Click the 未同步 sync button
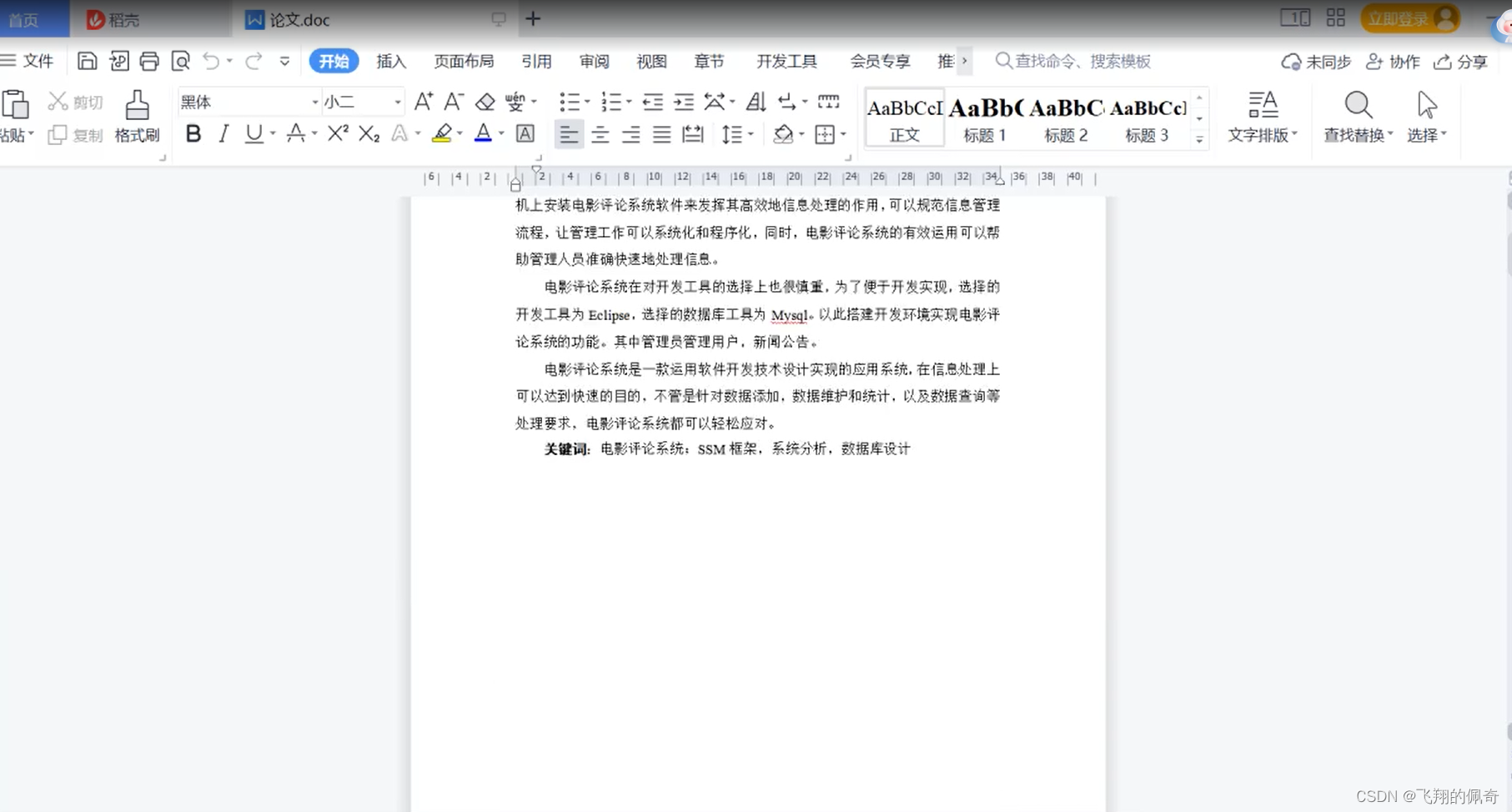Image resolution: width=1512 pixels, height=812 pixels. pos(1316,62)
